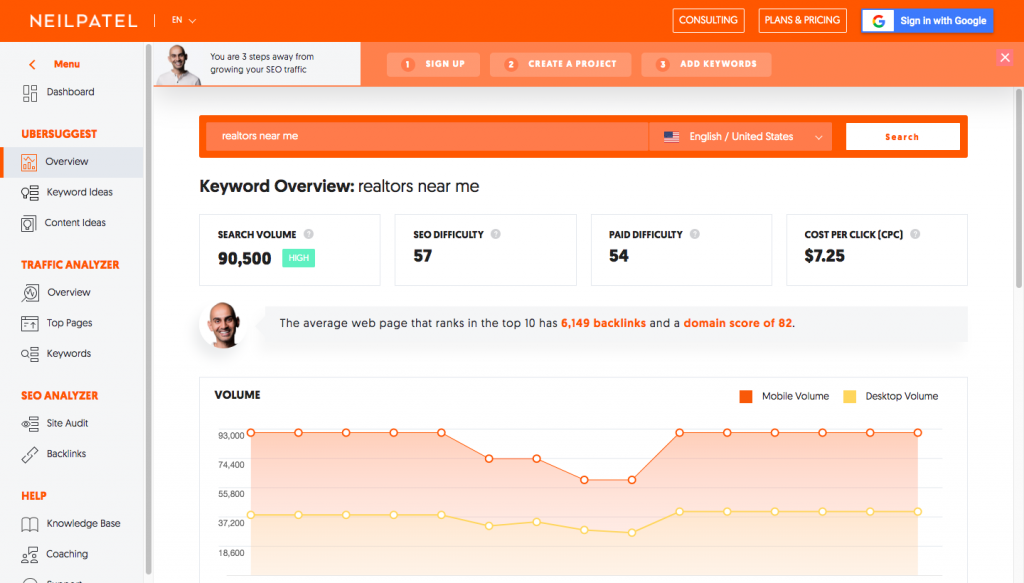Click the Cost Per Click help icon
The image size is (1024, 583).
[x=915, y=234]
